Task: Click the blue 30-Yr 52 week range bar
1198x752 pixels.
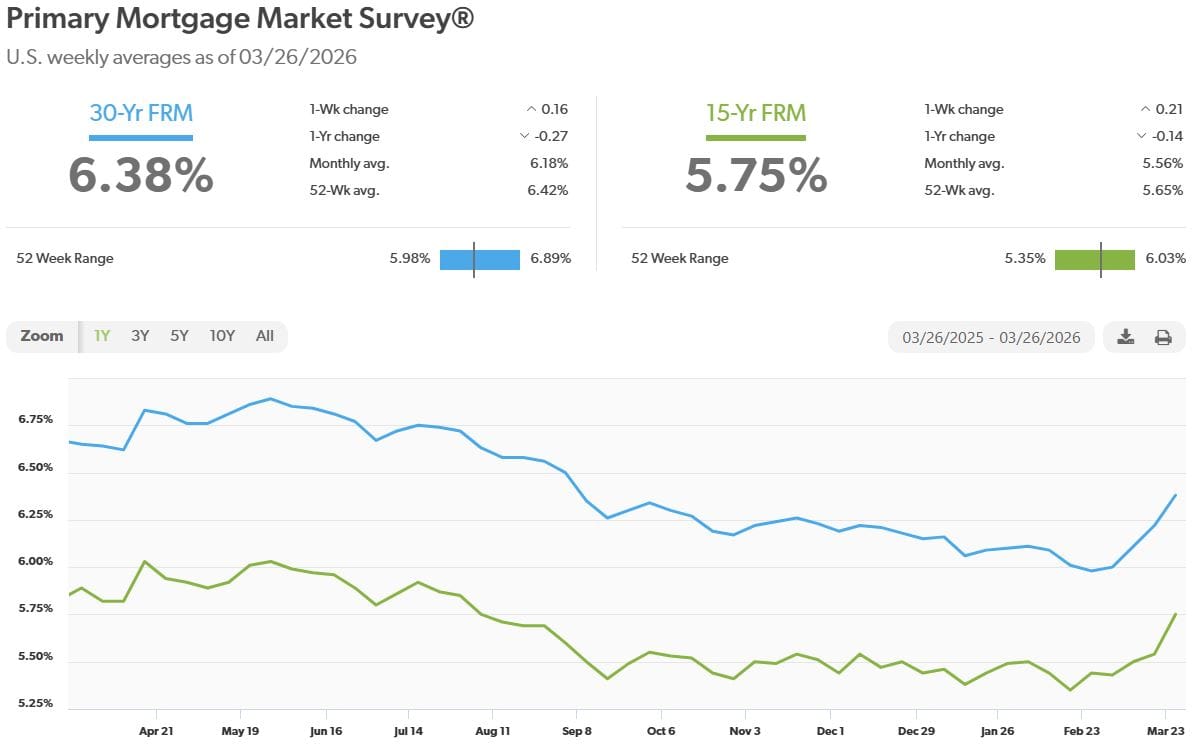Action: tap(480, 259)
